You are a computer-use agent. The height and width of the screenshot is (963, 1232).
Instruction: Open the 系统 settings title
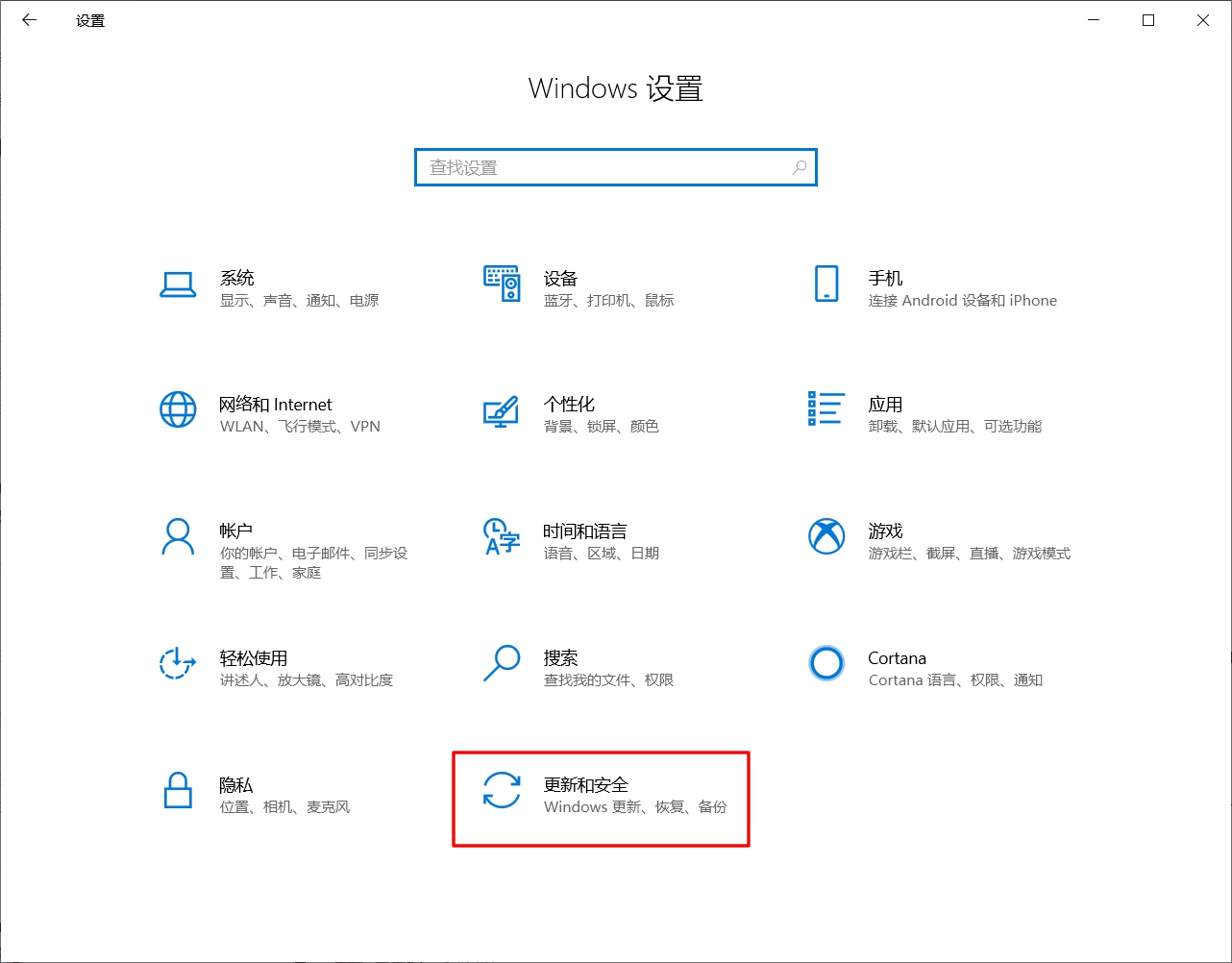(237, 278)
